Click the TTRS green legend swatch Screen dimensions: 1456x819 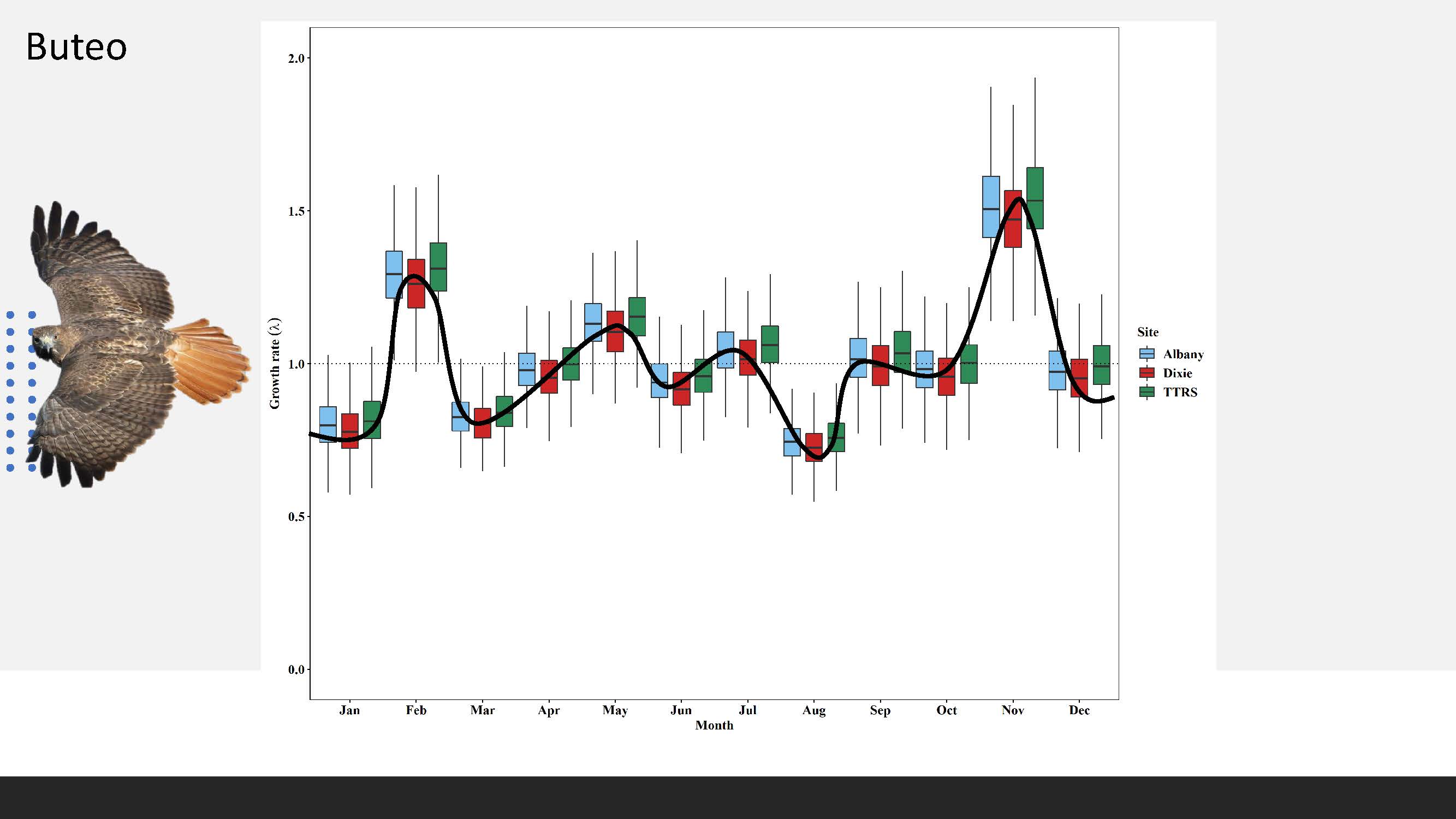tap(1147, 391)
